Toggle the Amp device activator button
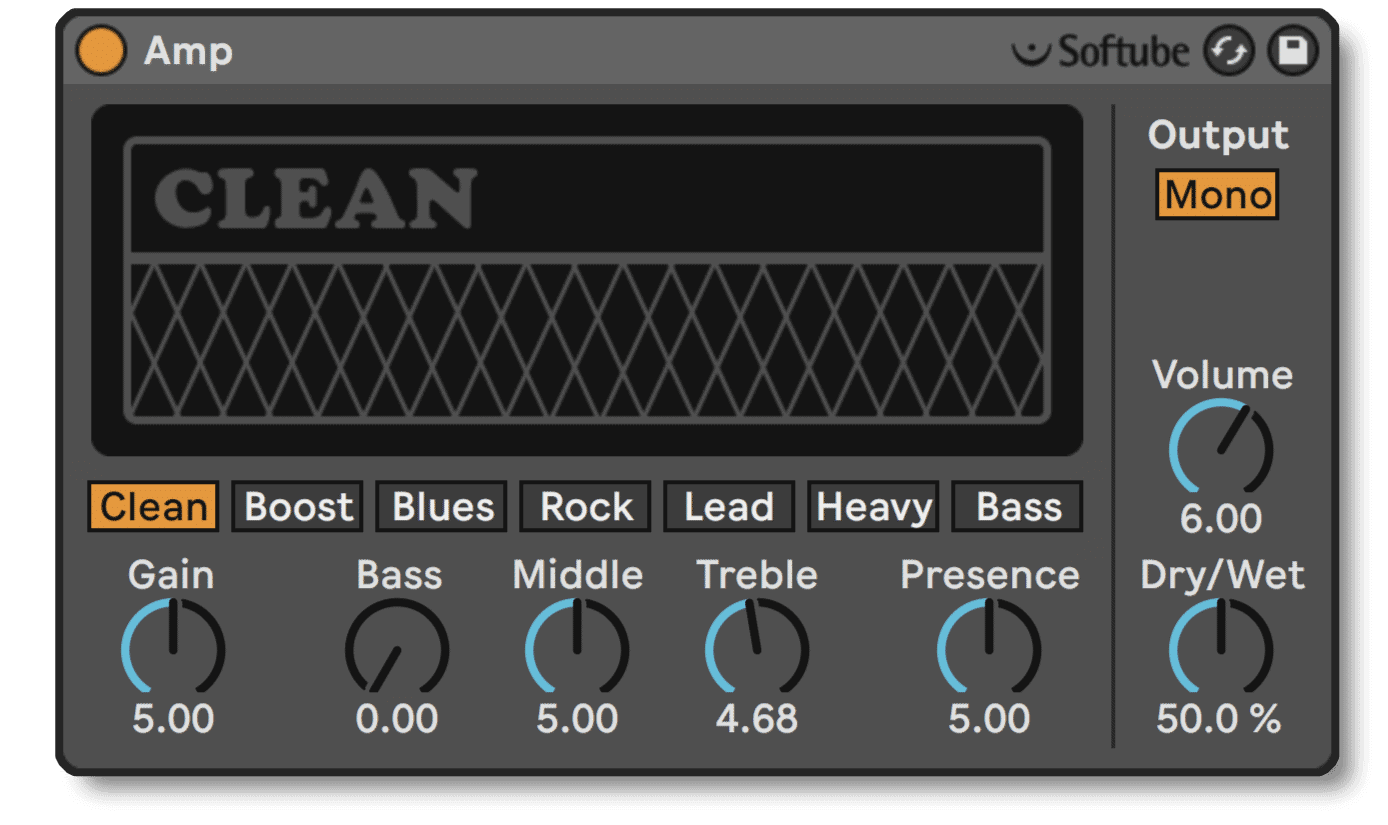This screenshot has width=1388, height=825. (101, 51)
